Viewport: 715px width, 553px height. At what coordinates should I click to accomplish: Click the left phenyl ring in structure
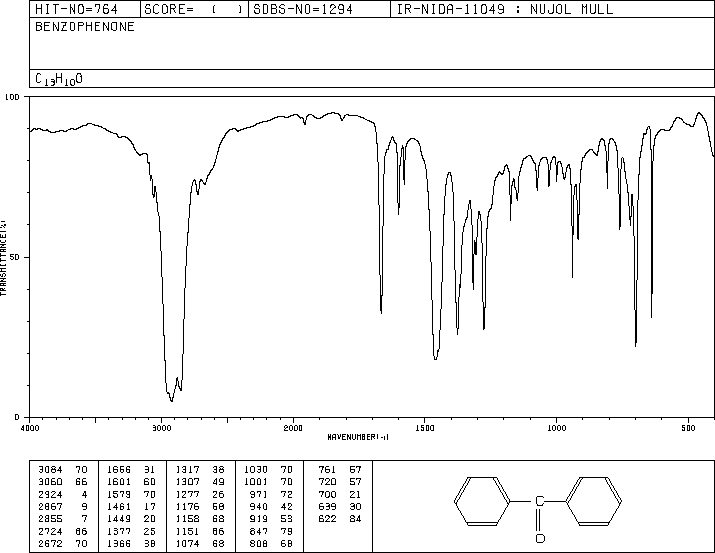482,501
